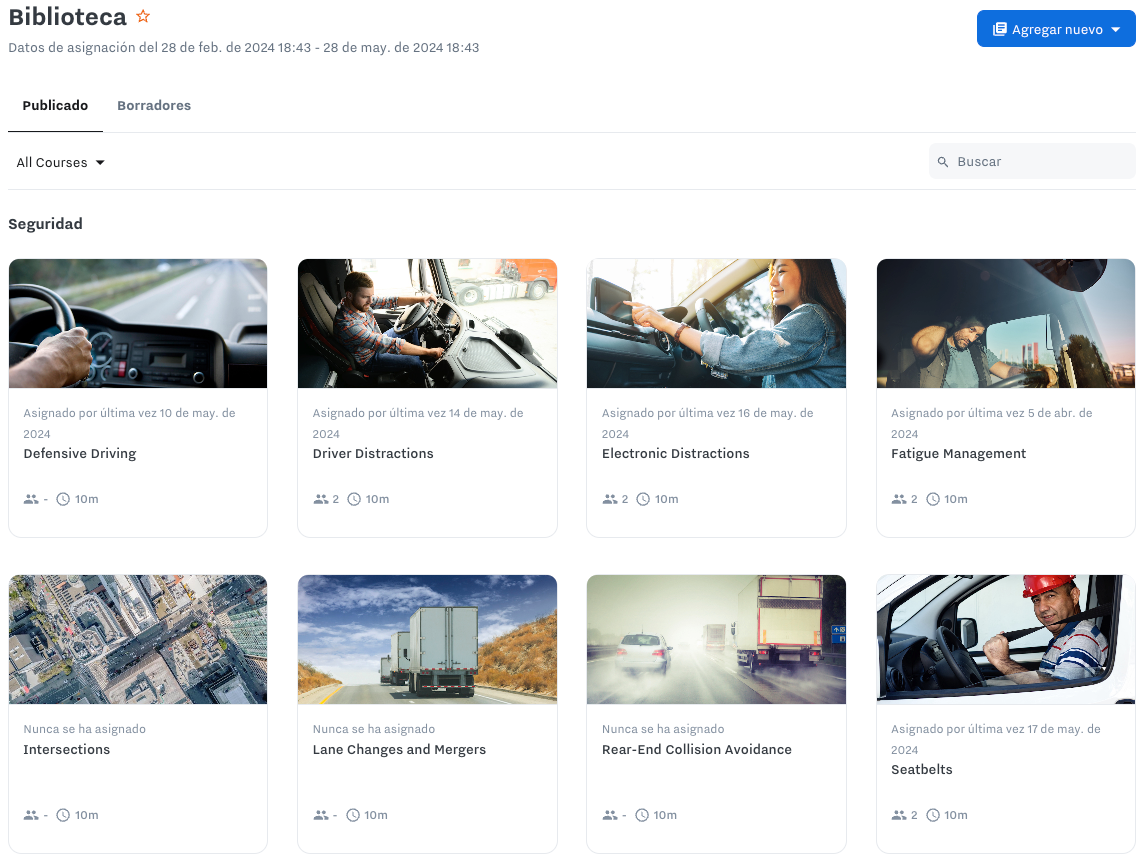Click the assignees icon on Defensive Driving
The width and height of the screenshot is (1142, 859).
[31, 499]
